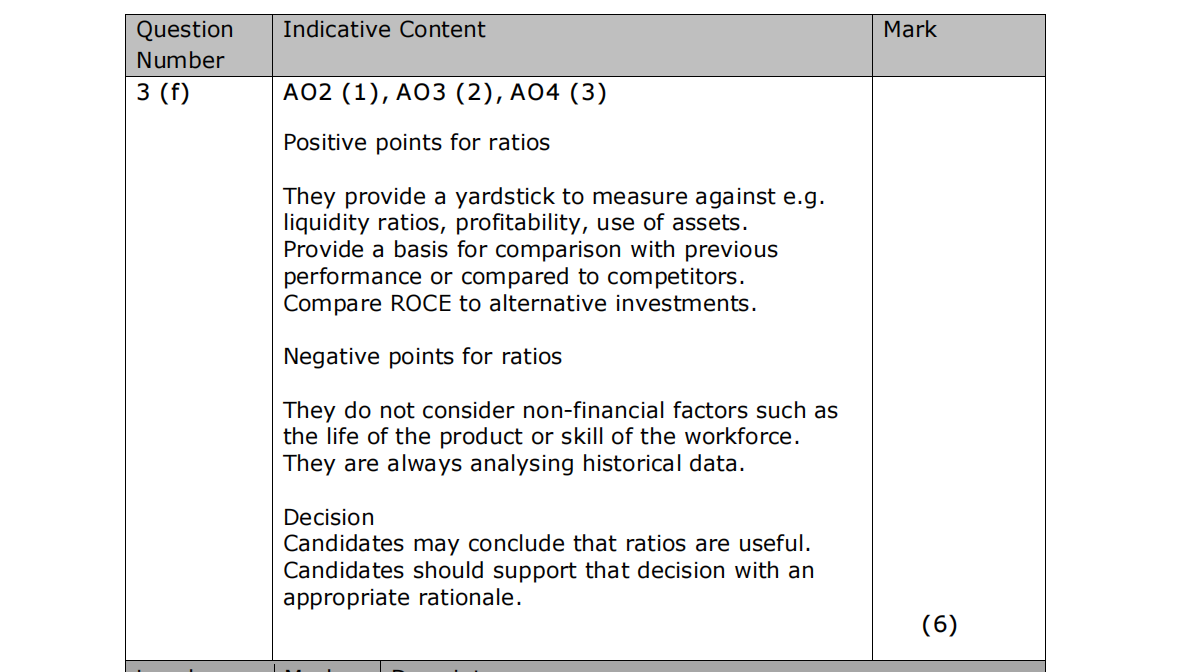Click the "compared to competitors" line
This screenshot has width=1184, height=672.
pos(514,276)
